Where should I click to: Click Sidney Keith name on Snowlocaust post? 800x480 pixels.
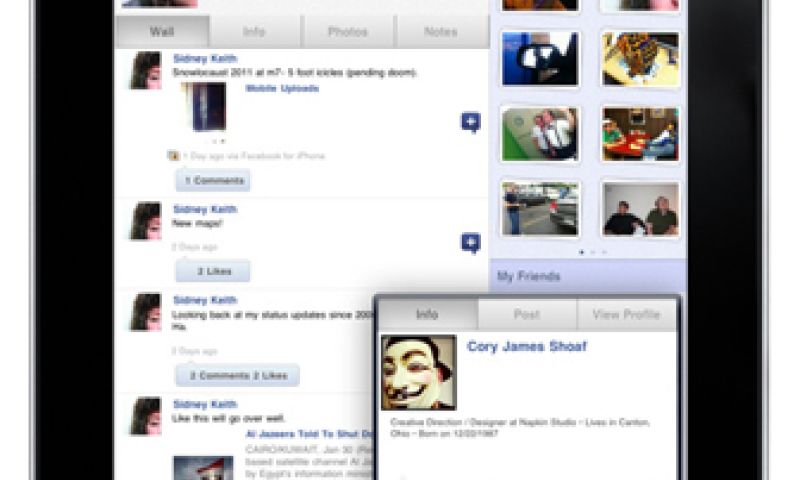(x=205, y=59)
